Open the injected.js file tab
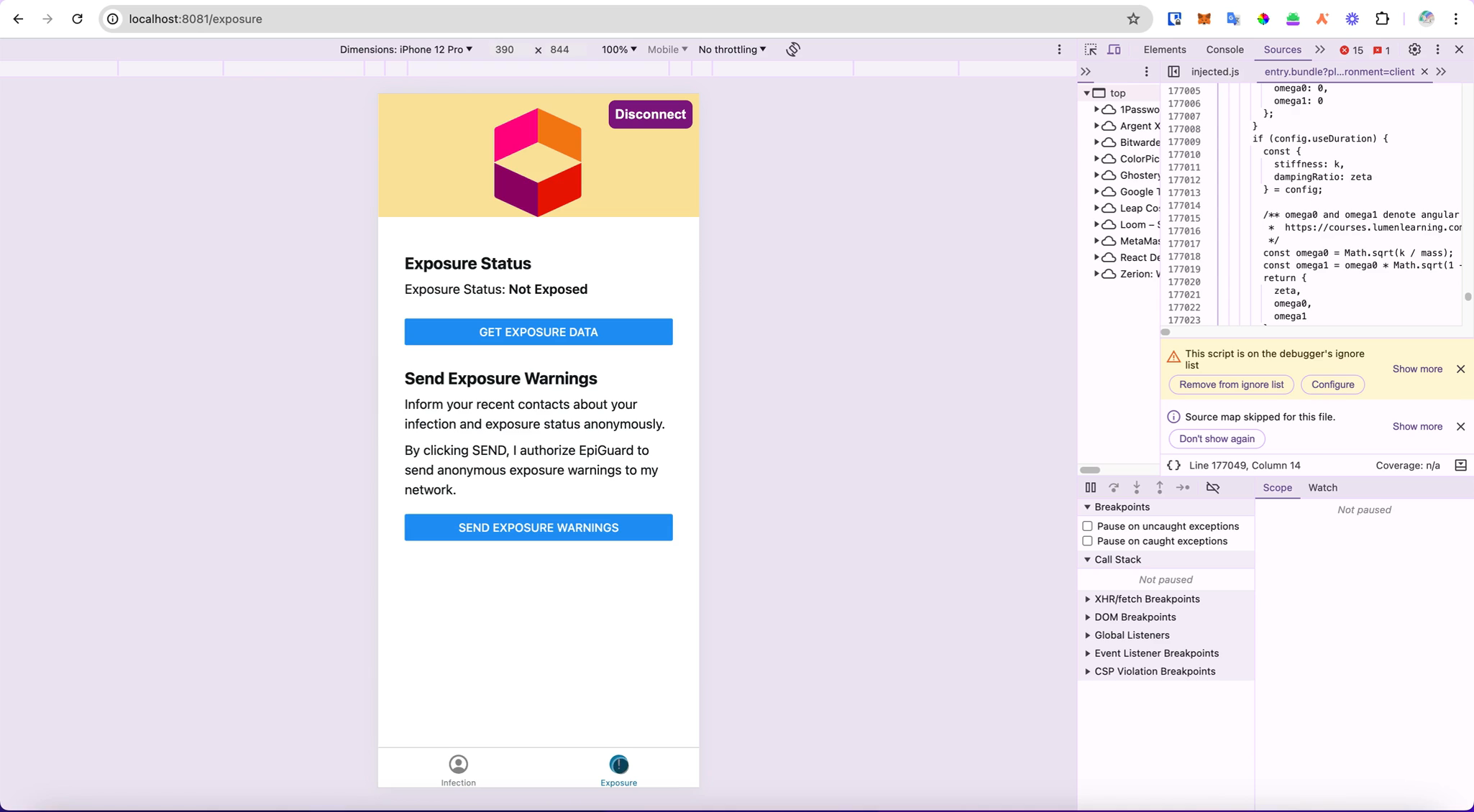1474x812 pixels. tap(1214, 72)
